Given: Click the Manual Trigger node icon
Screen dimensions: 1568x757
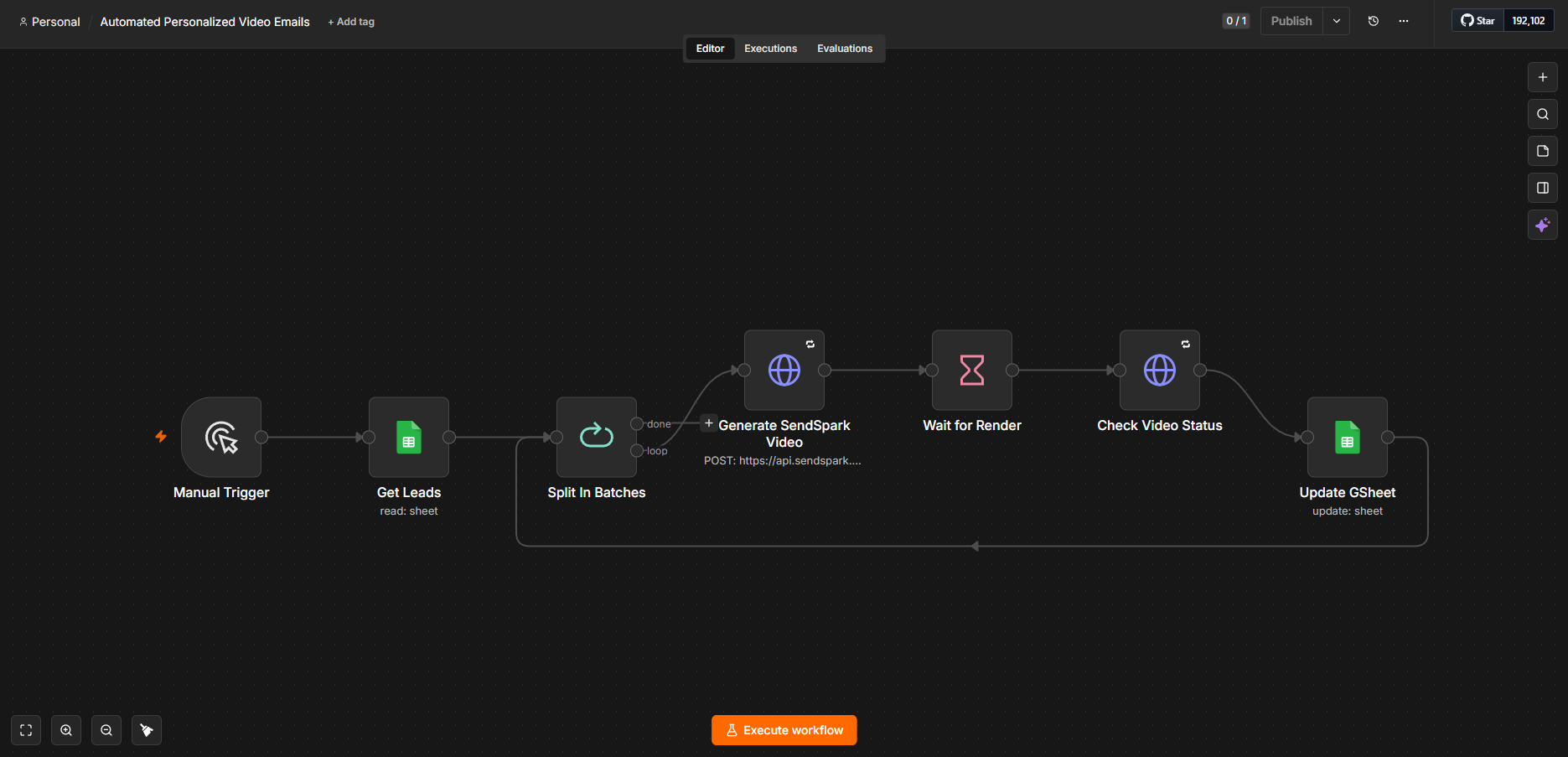Looking at the screenshot, I should point(221,437).
